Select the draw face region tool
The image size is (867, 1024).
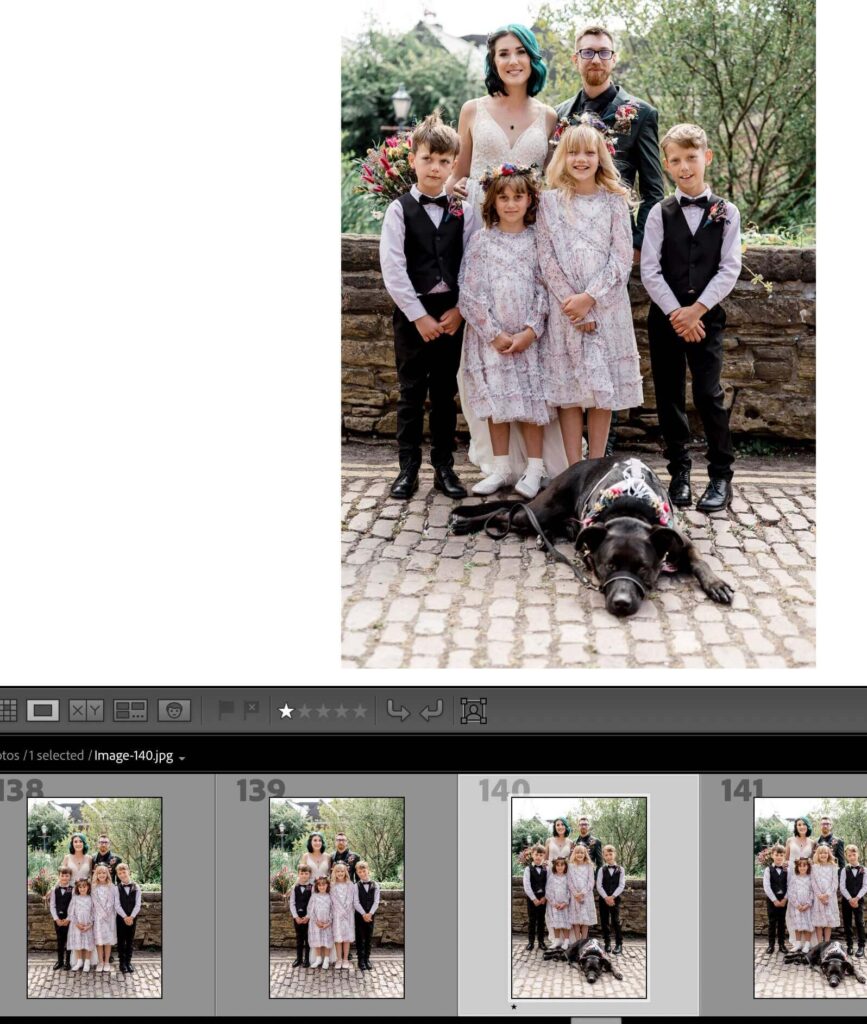click(x=471, y=712)
